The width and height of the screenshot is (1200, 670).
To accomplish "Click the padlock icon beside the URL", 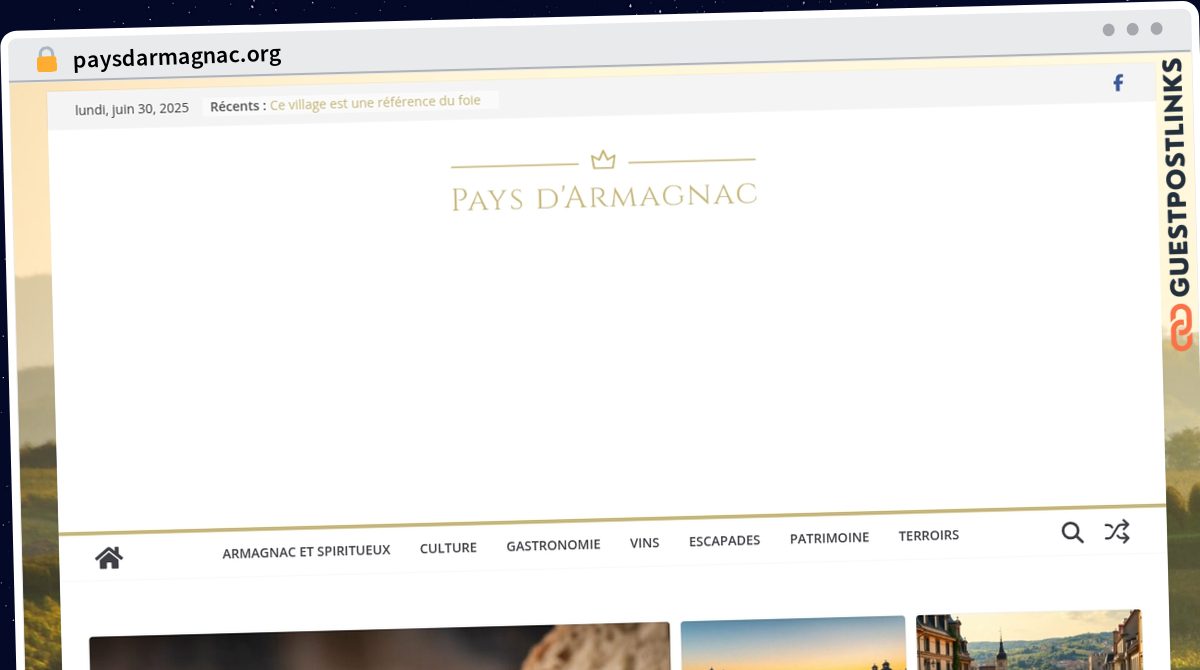I will pyautogui.click(x=47, y=60).
